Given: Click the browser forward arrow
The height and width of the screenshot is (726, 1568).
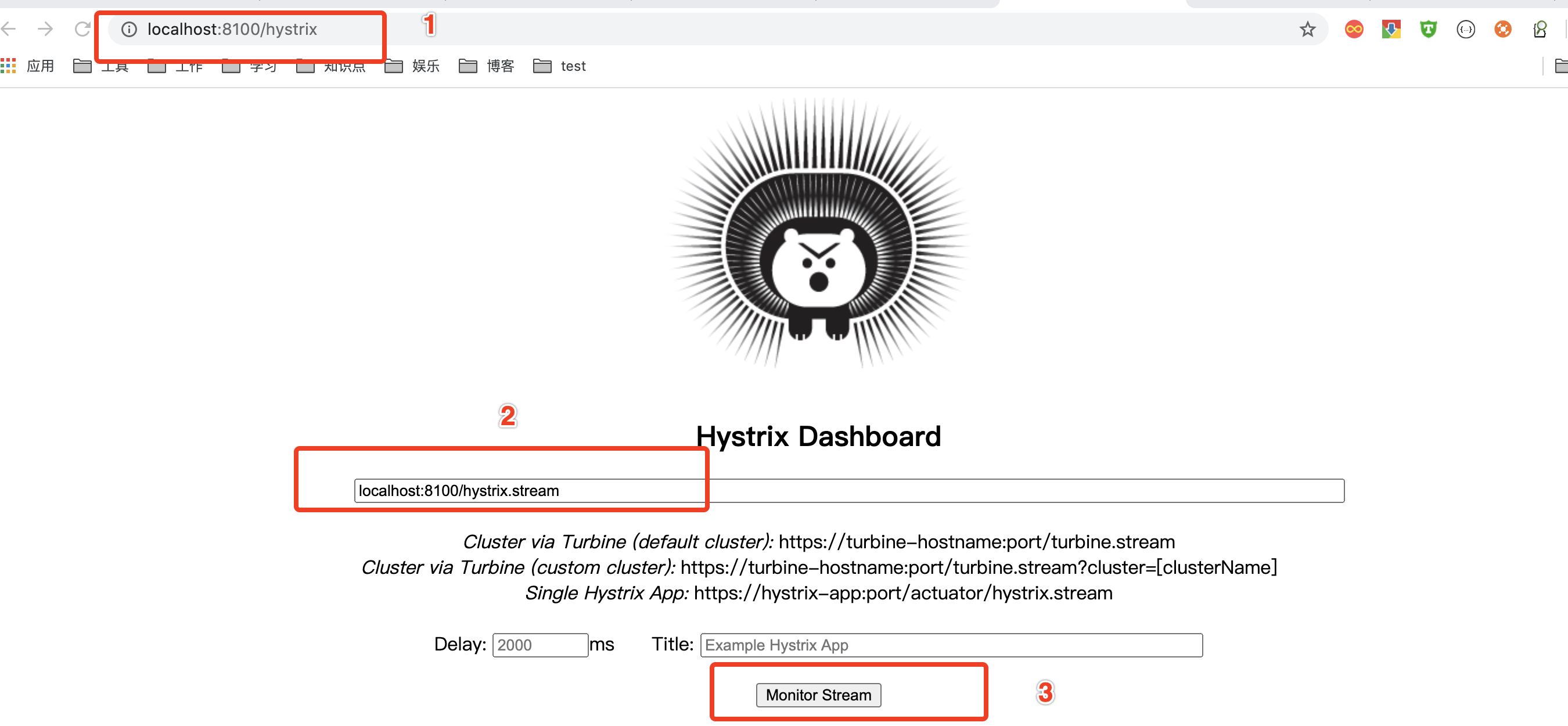Looking at the screenshot, I should point(45,28).
